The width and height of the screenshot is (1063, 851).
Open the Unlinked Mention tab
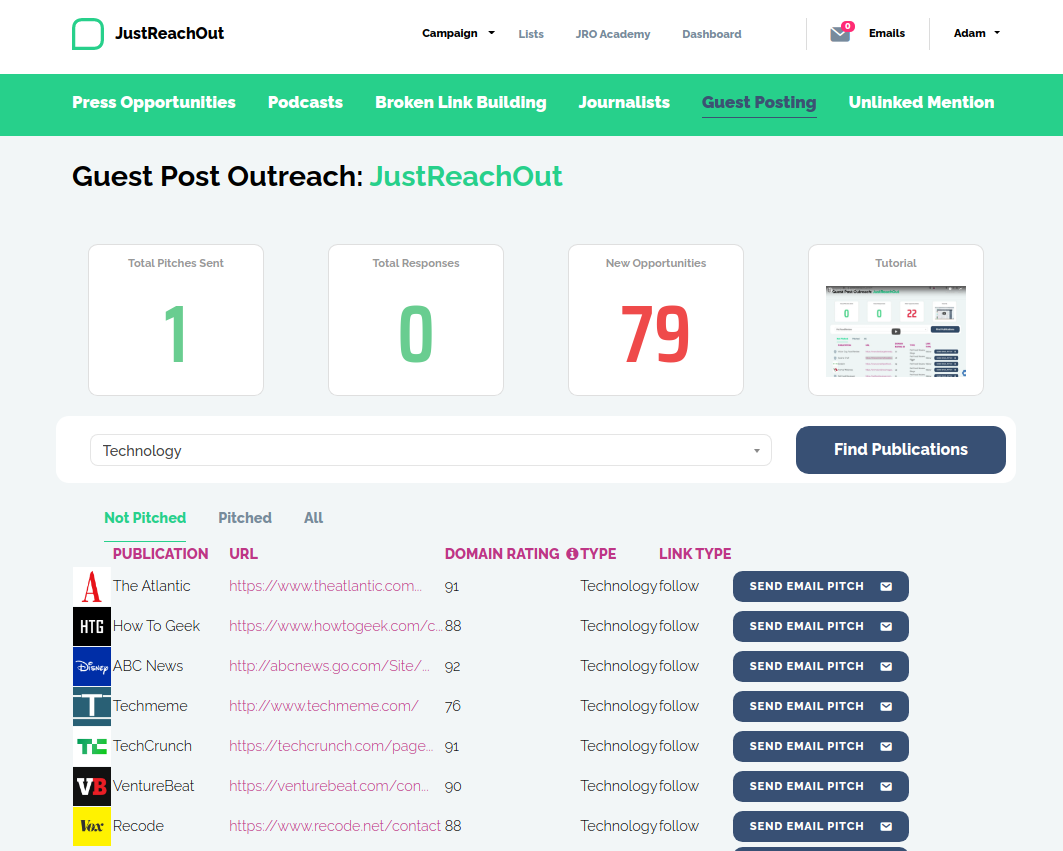coord(921,102)
